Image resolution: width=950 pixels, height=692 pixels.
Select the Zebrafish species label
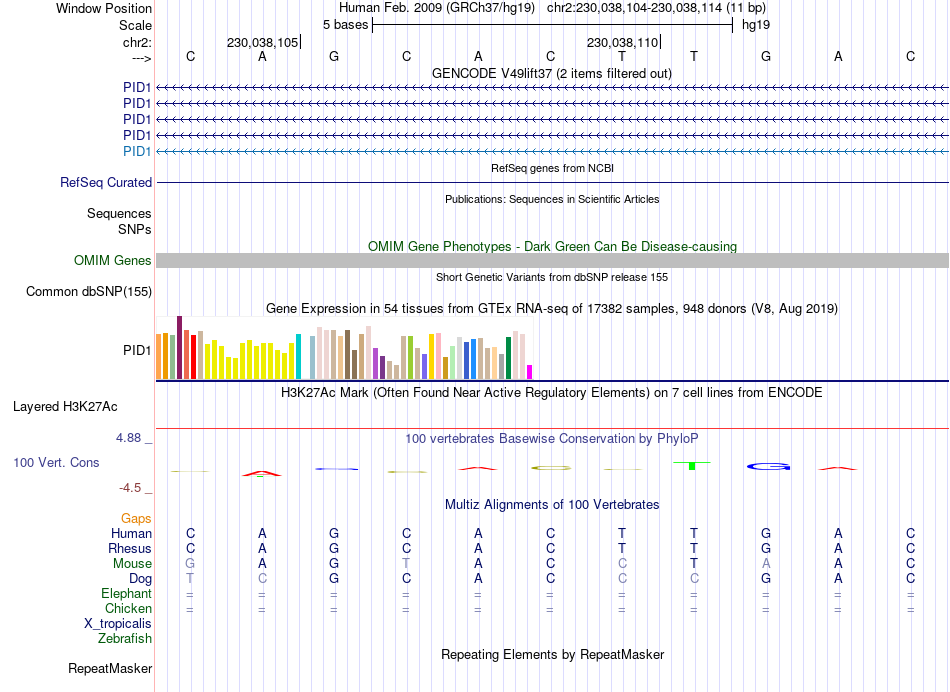coord(125,638)
